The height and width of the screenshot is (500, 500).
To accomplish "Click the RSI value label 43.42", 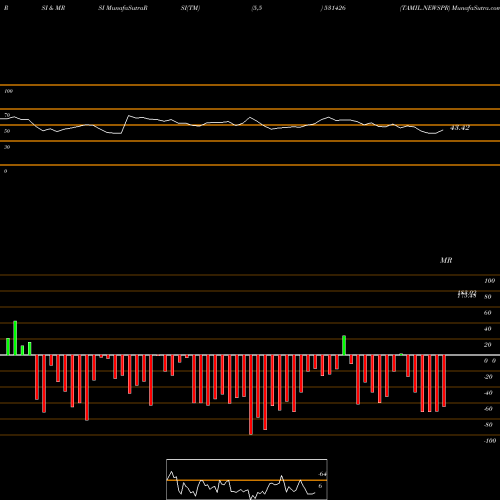I will coord(460,128).
